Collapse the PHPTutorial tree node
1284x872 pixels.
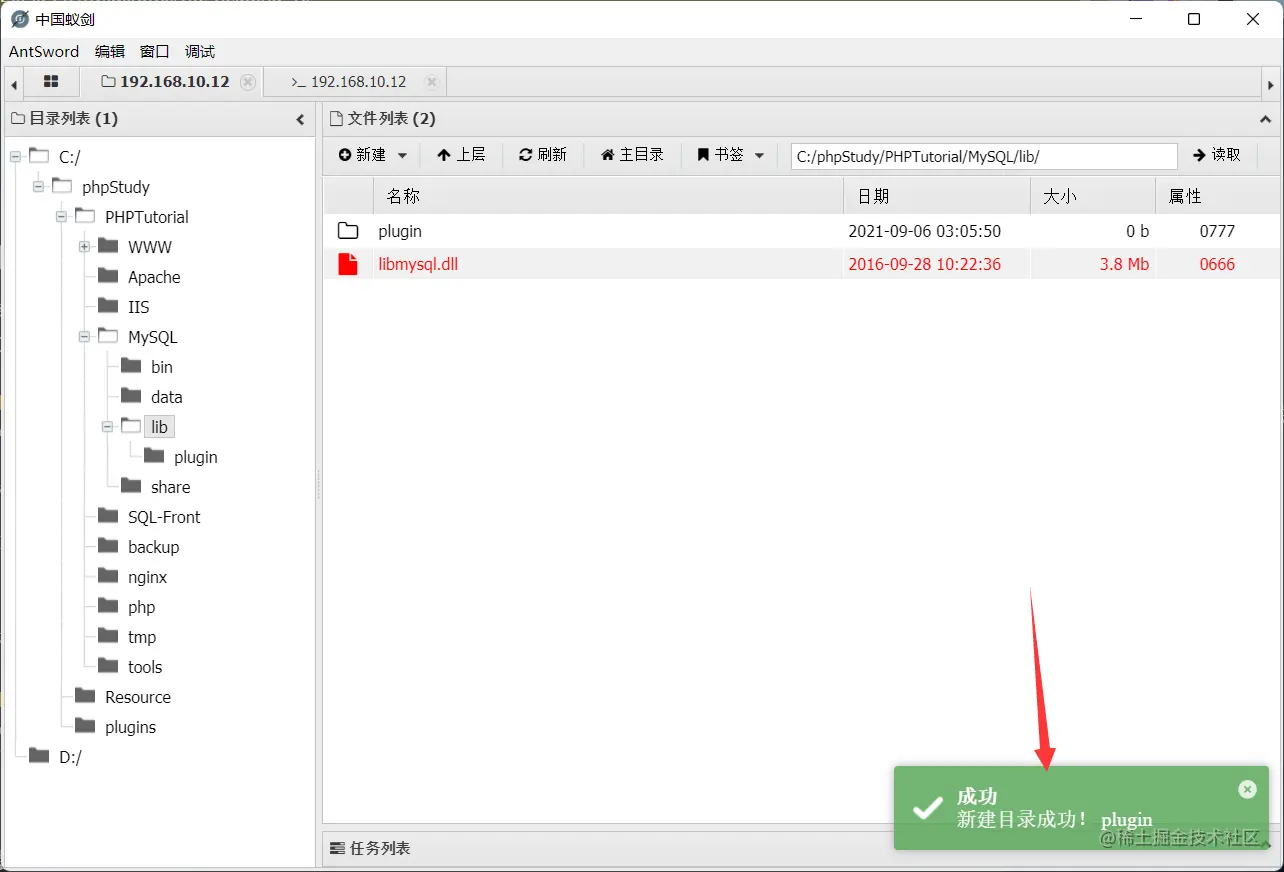point(62,217)
